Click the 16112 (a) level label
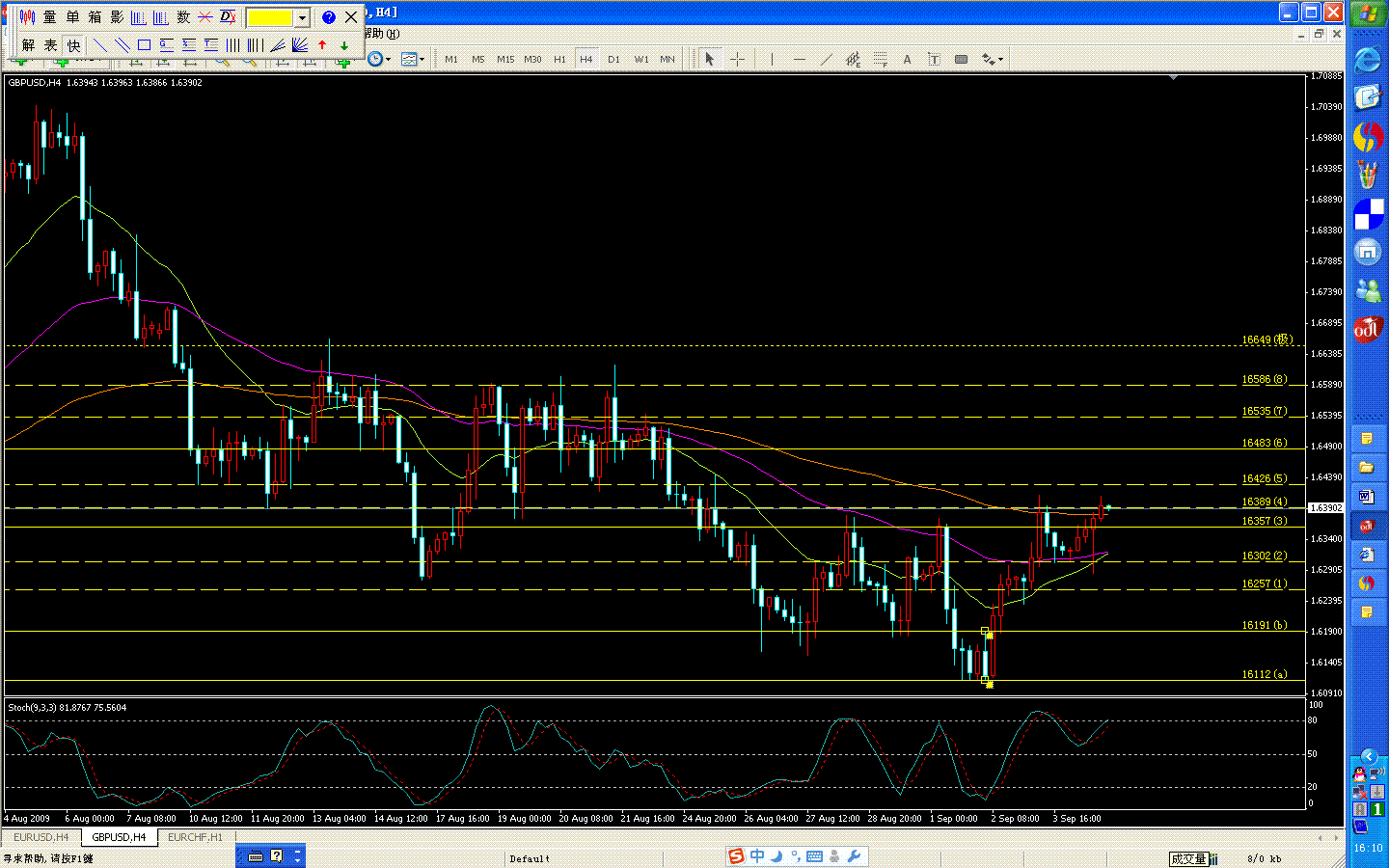1389x868 pixels. tap(1265, 674)
